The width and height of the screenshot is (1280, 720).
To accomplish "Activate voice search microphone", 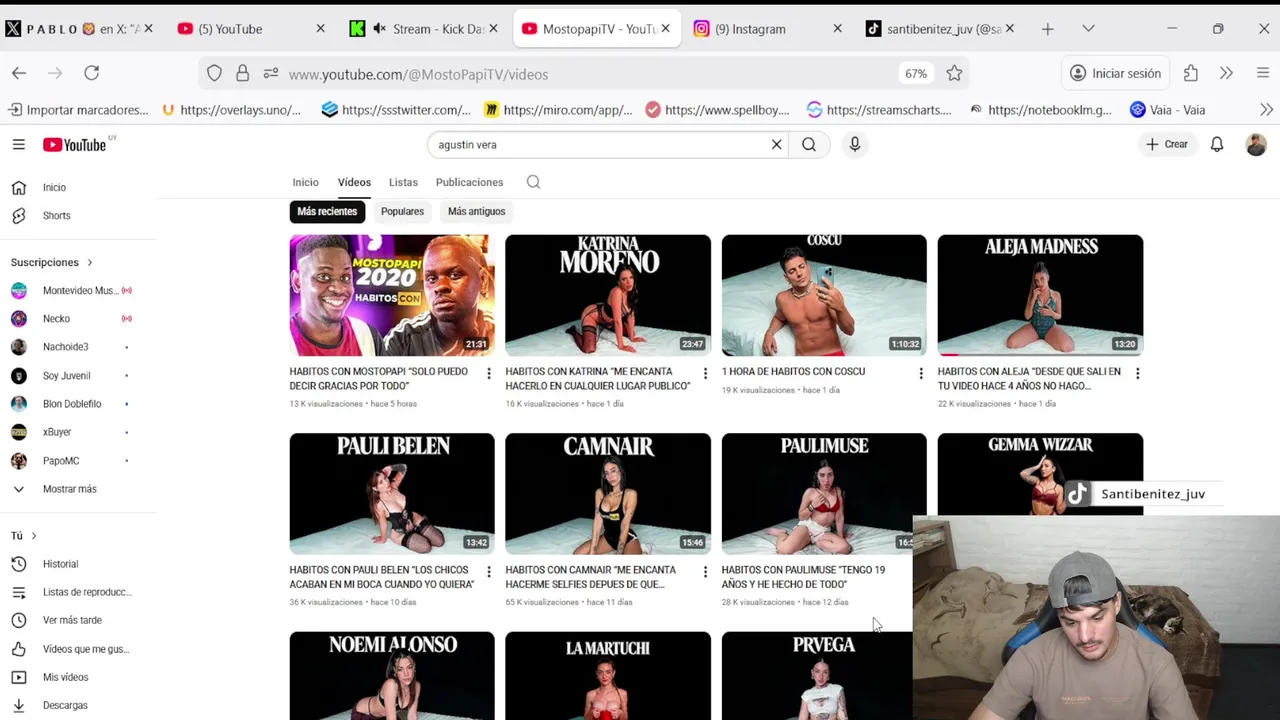I will tap(855, 144).
